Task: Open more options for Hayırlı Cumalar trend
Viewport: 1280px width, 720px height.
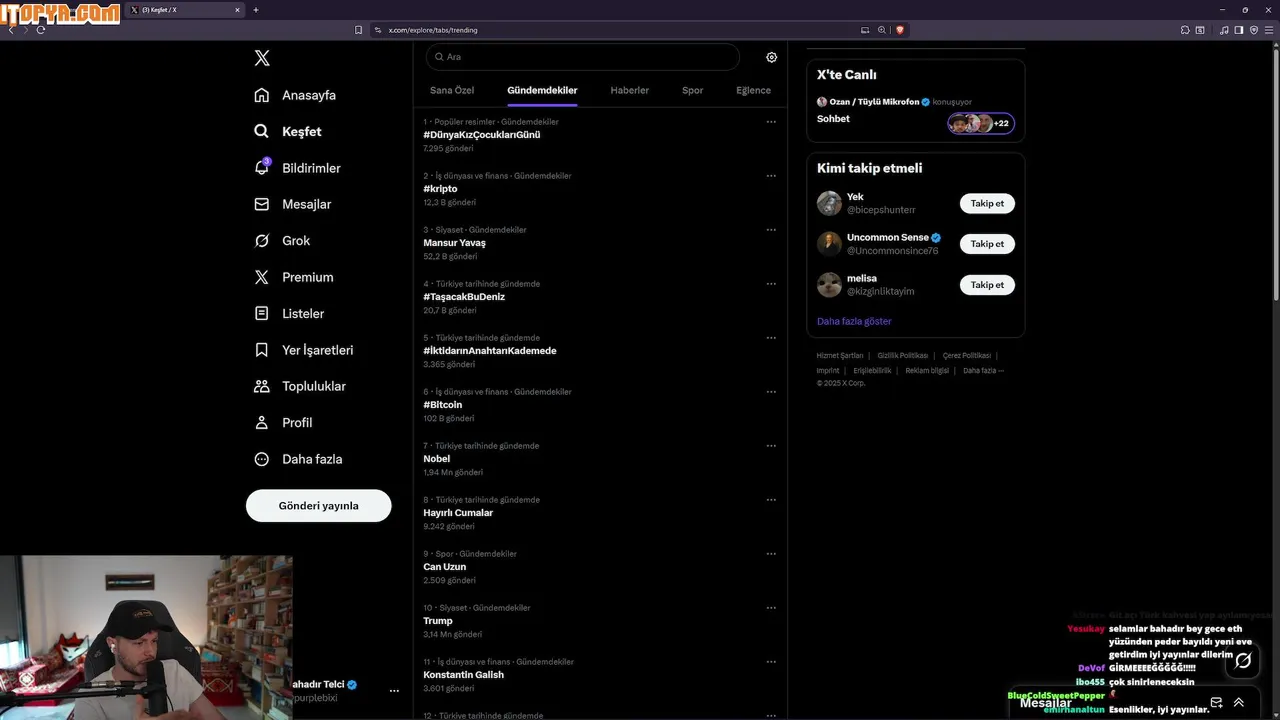Action: point(771,500)
